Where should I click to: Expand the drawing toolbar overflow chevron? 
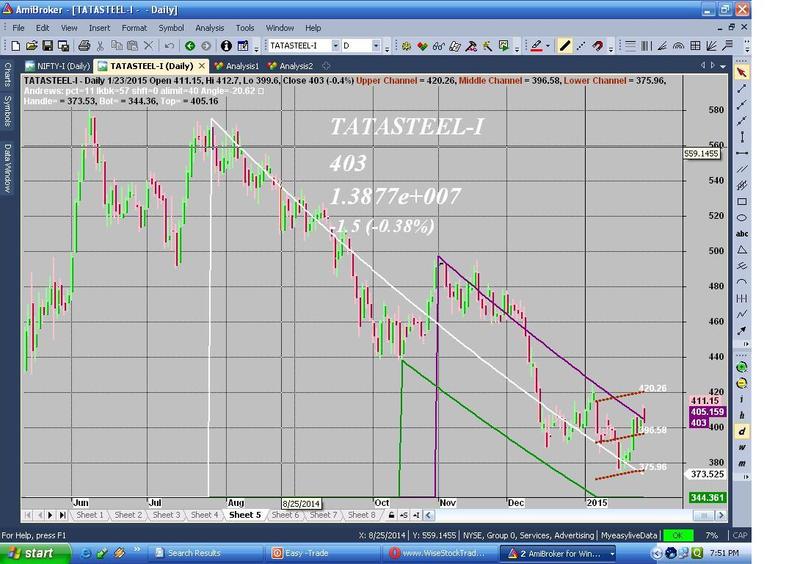[746, 345]
